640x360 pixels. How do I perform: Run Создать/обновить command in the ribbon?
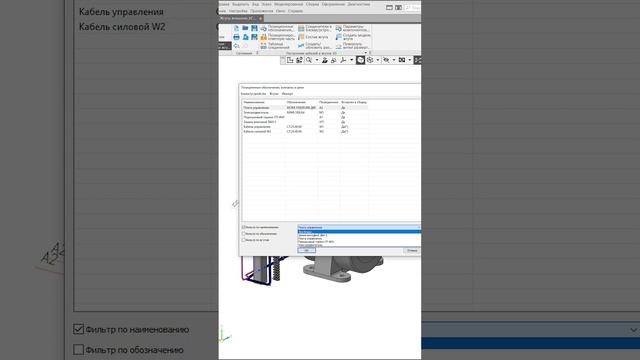315,46
